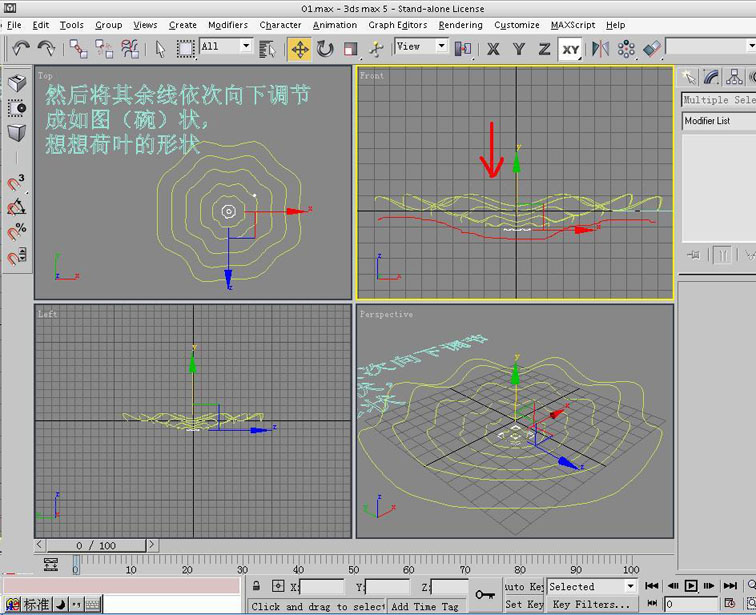Click the time slider left arrow
The width and height of the screenshot is (756, 615).
[x=40, y=545]
